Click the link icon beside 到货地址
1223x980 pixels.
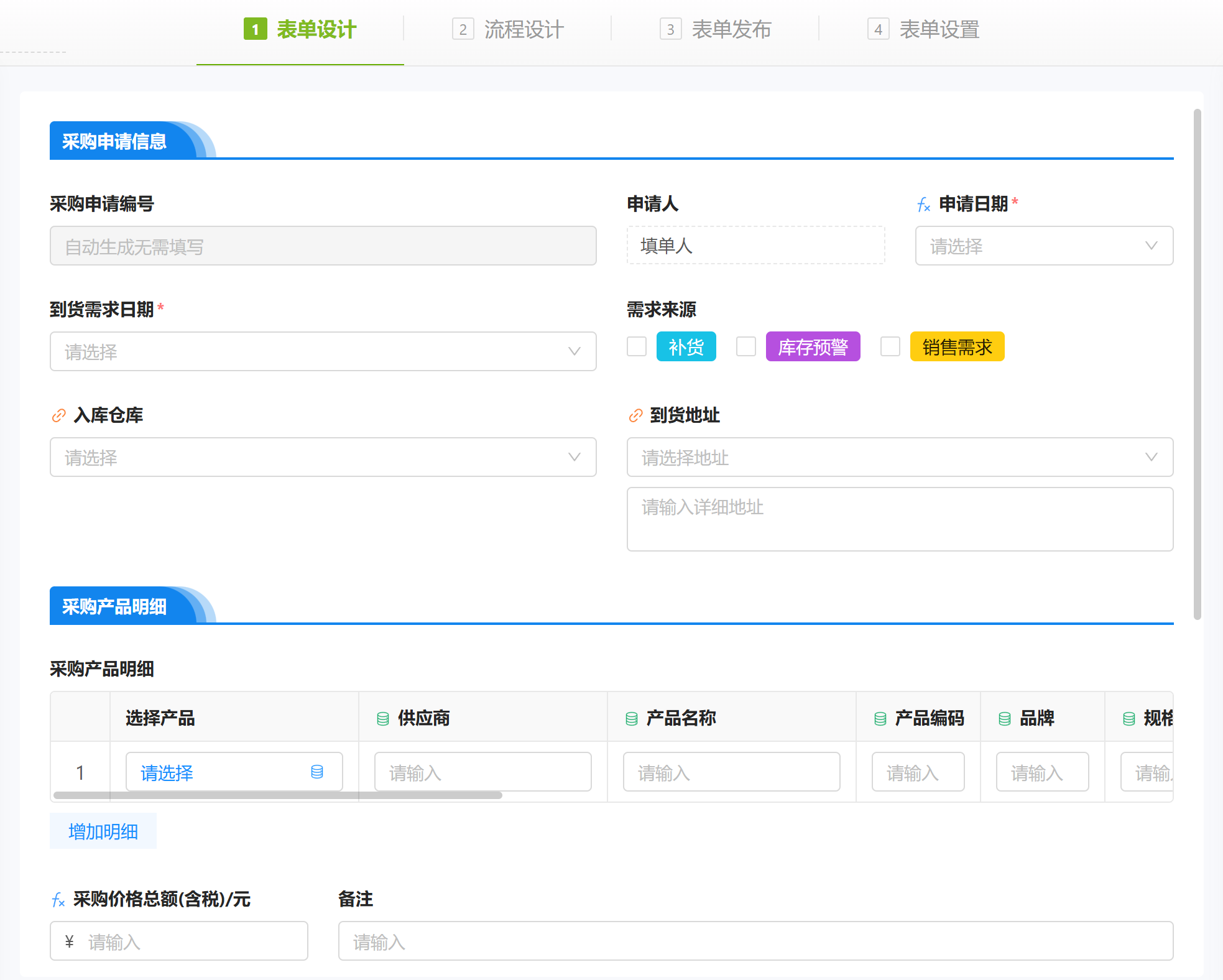point(635,415)
